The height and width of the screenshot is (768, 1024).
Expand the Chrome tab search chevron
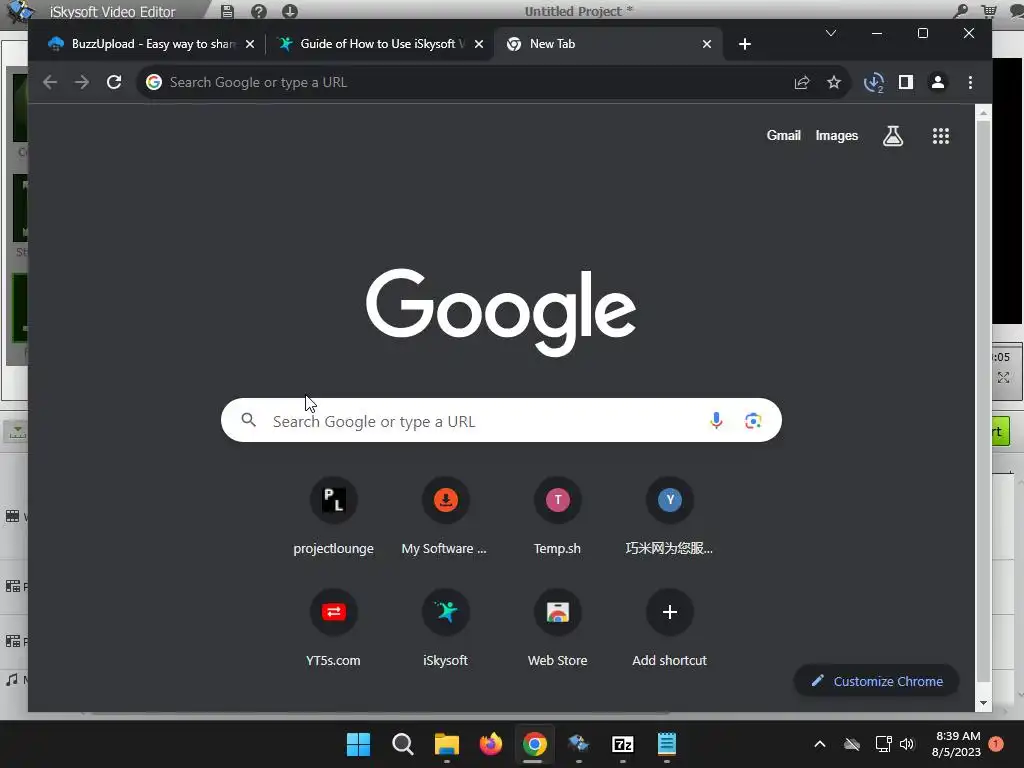(831, 33)
